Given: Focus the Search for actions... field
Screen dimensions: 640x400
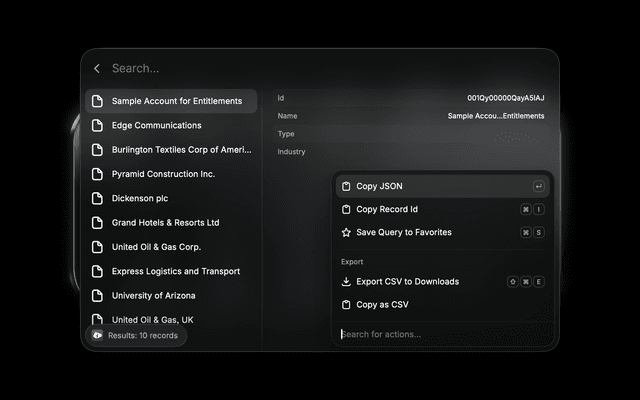Looking at the screenshot, I should click(x=443, y=334).
